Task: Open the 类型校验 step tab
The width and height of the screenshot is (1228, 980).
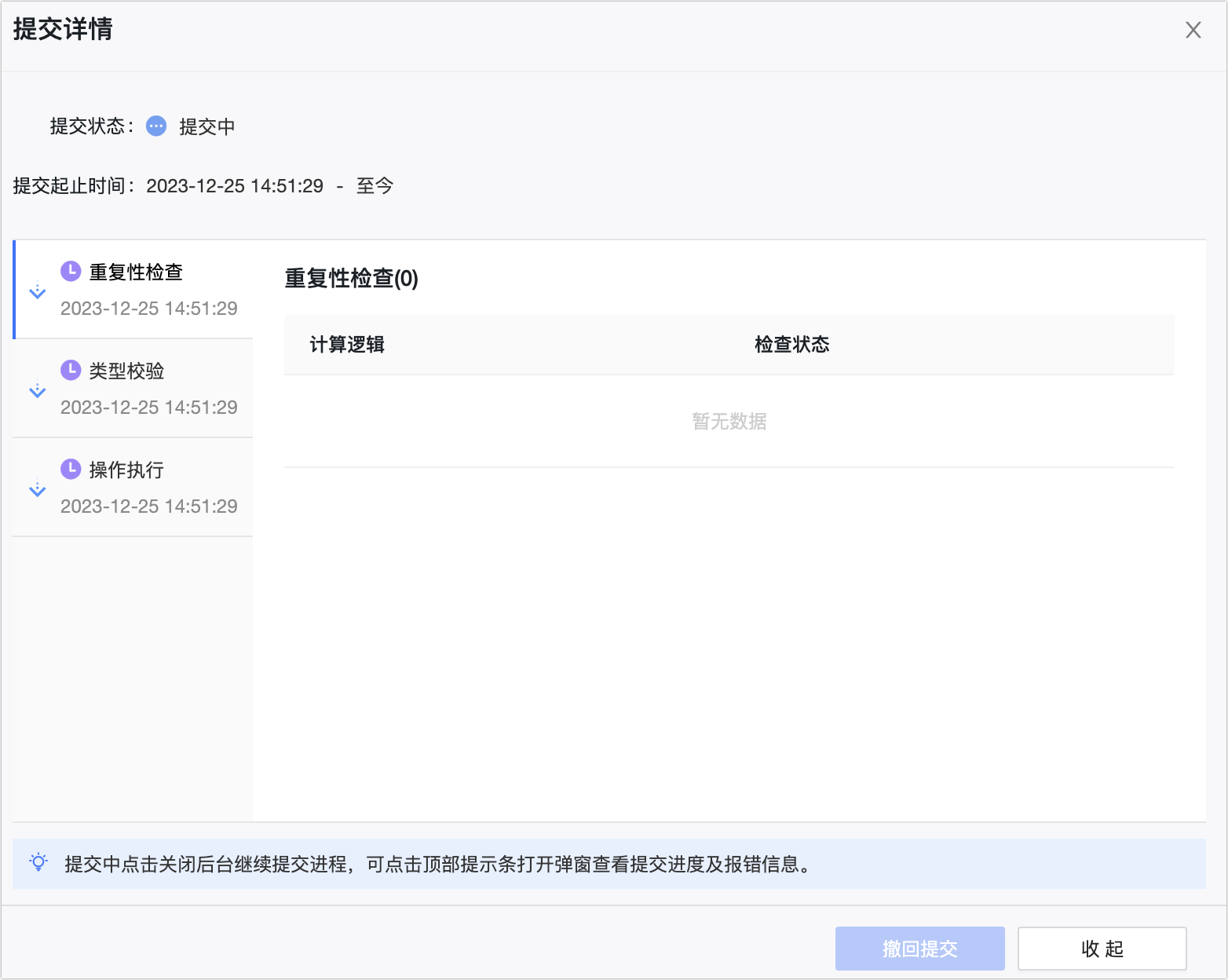Action: click(x=133, y=389)
